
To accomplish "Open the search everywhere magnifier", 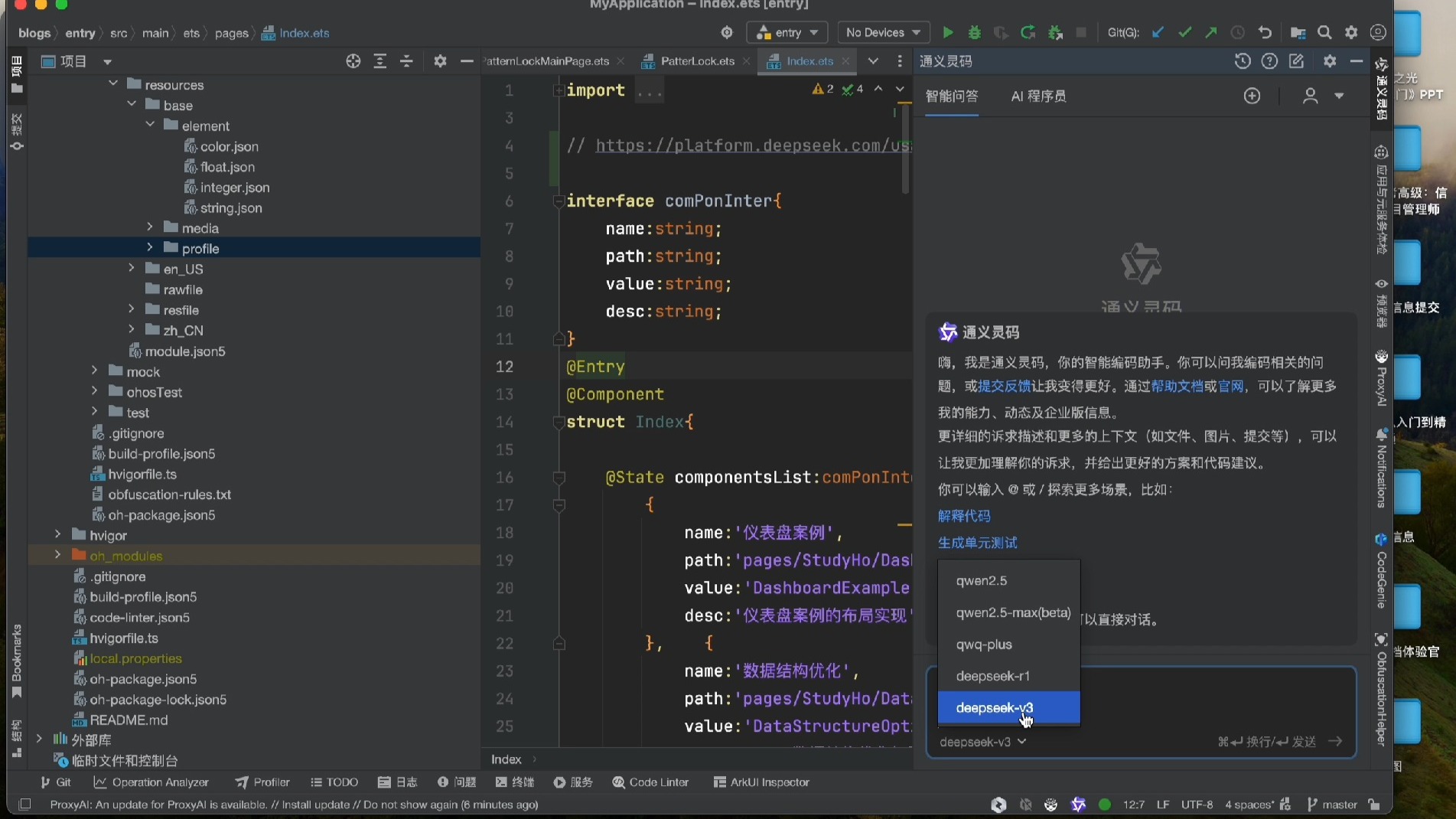I will [x=1324, y=33].
